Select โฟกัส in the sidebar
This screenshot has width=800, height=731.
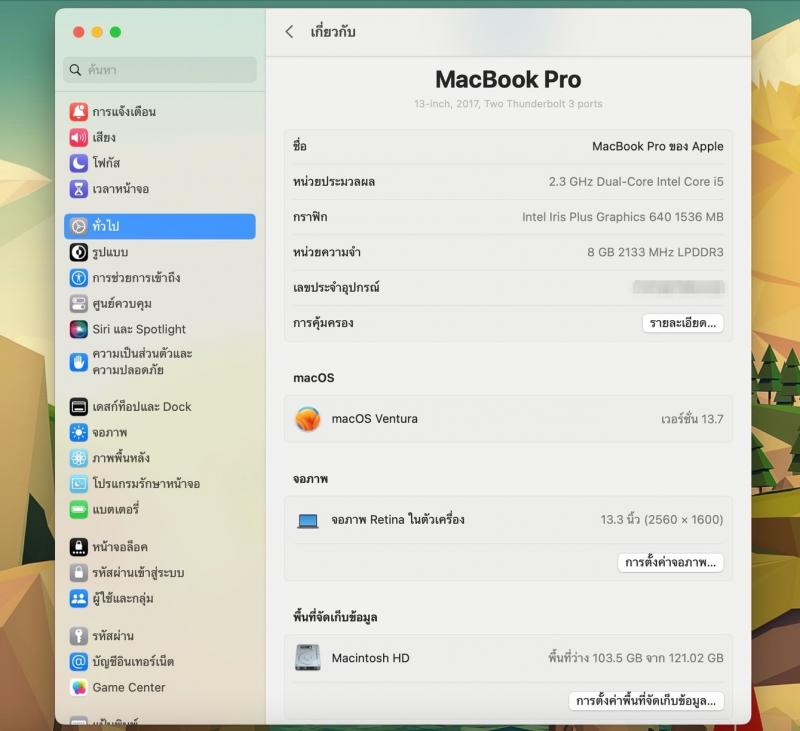tap(160, 163)
